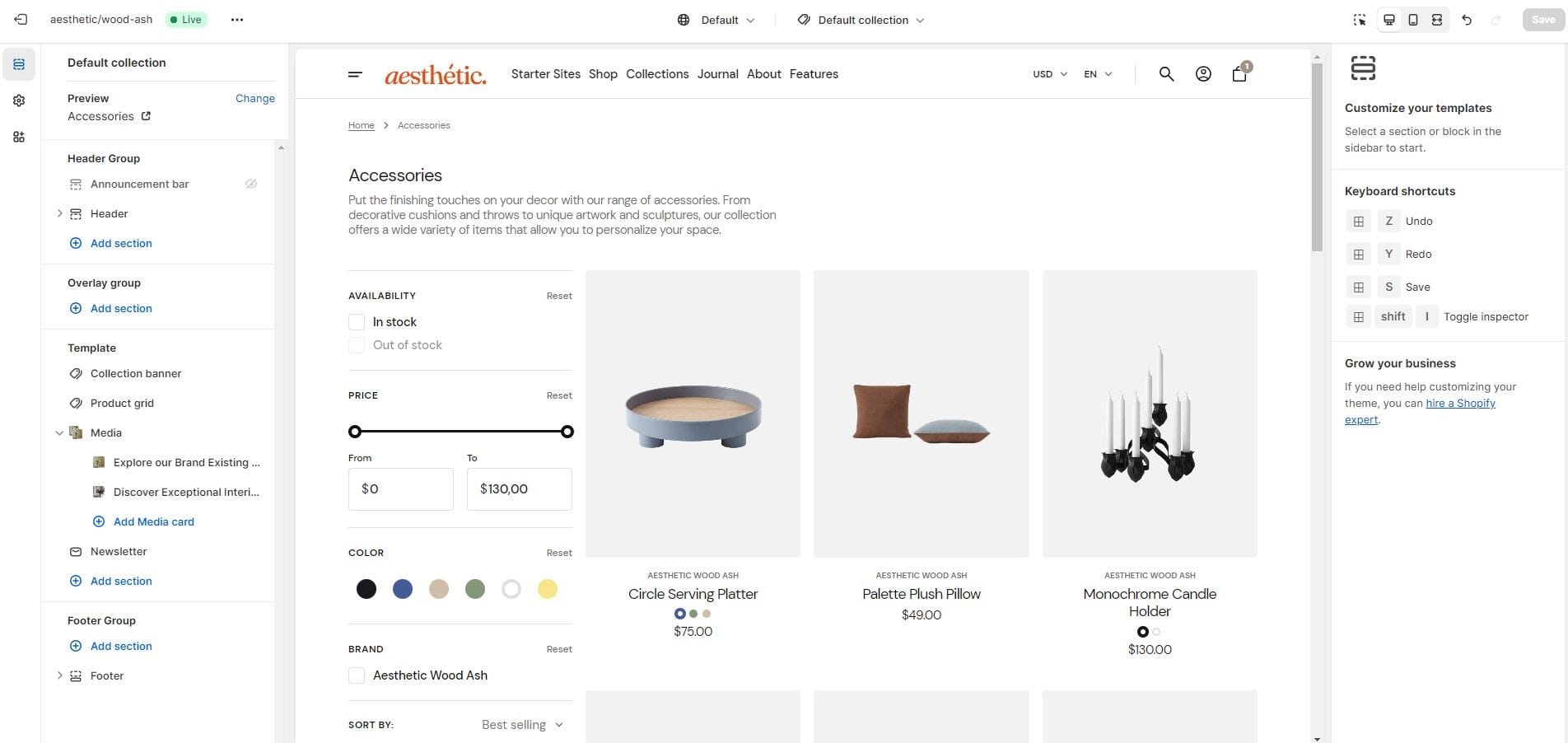The width and height of the screenshot is (1568, 743).
Task: Toggle Announcement bar visibility eye icon
Action: click(x=251, y=184)
